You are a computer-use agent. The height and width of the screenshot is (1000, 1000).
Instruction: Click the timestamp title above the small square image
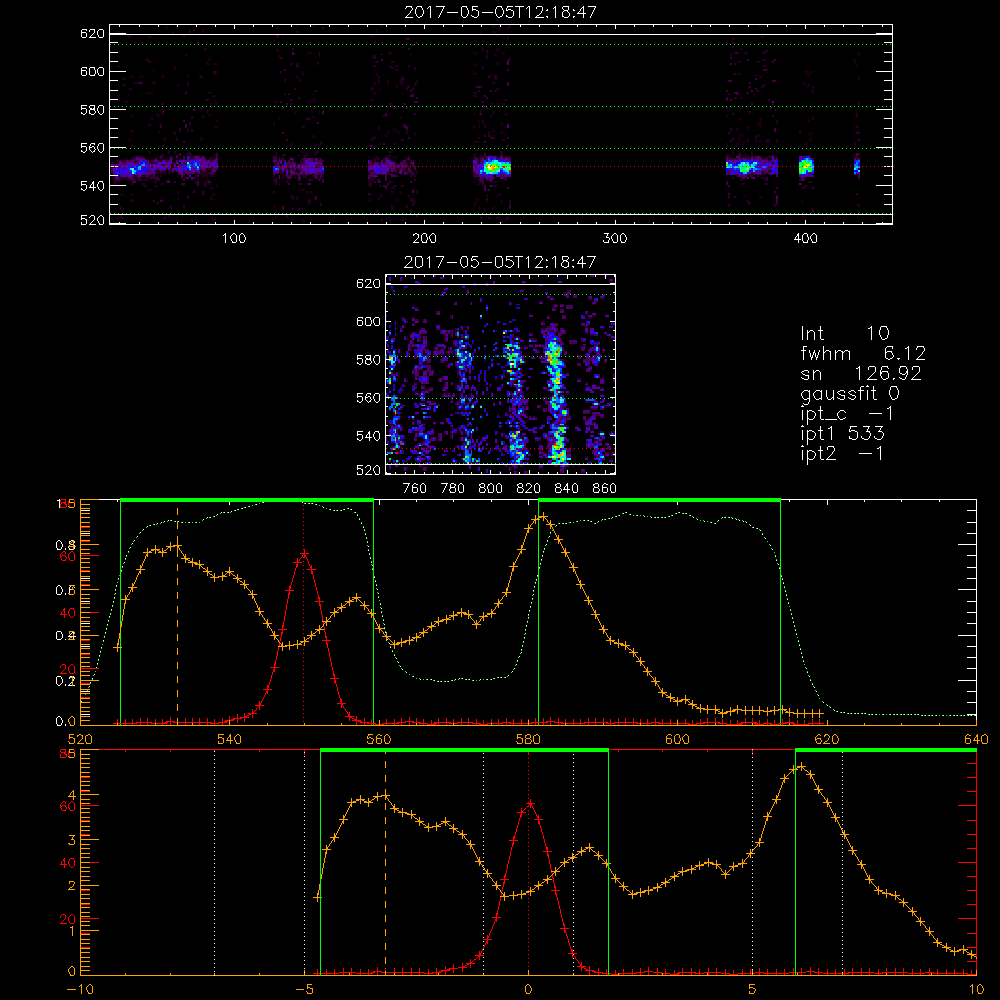click(x=500, y=262)
